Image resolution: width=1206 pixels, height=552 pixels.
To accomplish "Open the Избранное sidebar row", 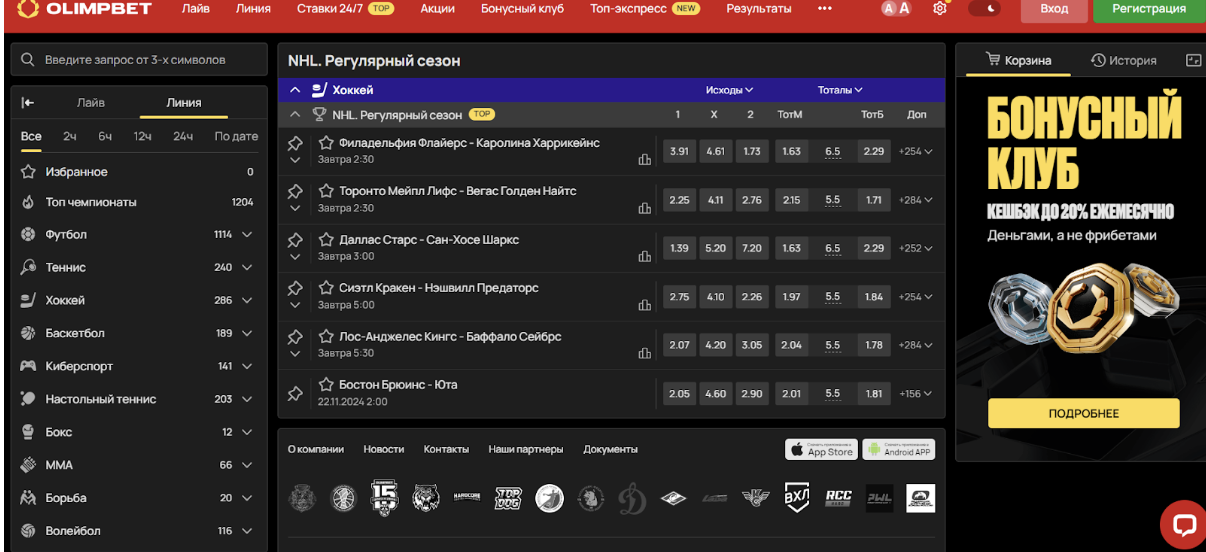I will point(139,172).
